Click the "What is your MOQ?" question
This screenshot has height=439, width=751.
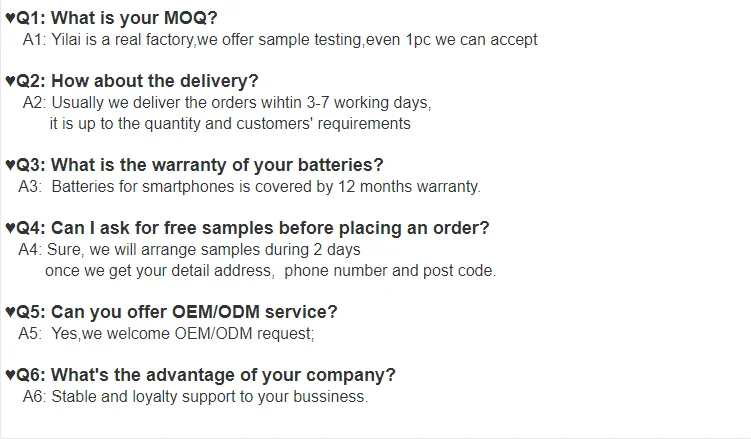[x=134, y=19]
